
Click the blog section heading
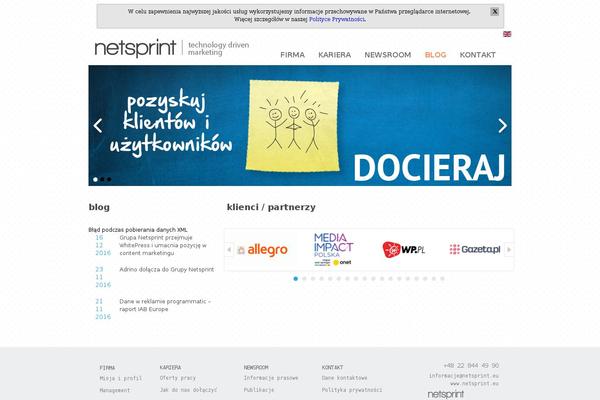(99, 207)
